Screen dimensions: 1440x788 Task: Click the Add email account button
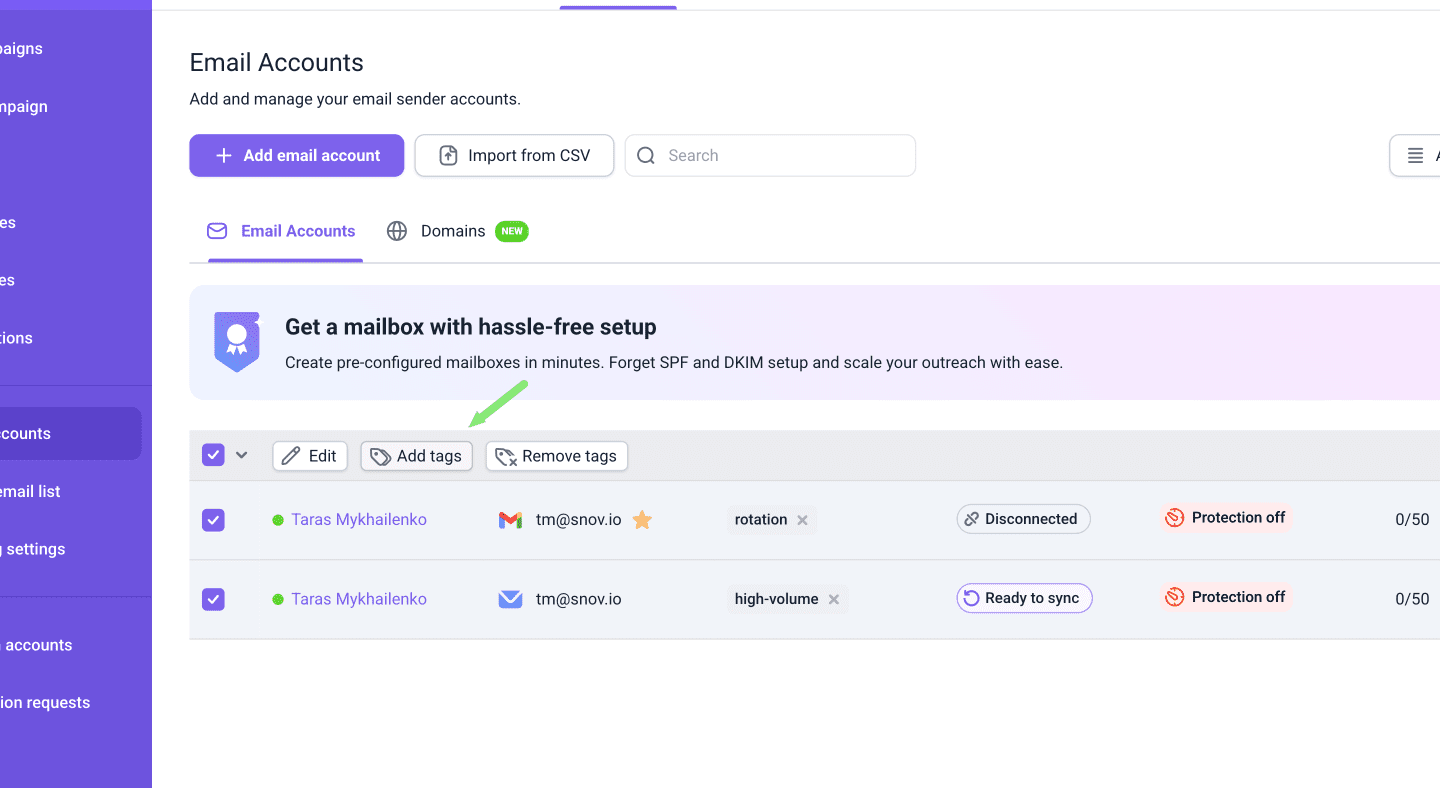297,156
